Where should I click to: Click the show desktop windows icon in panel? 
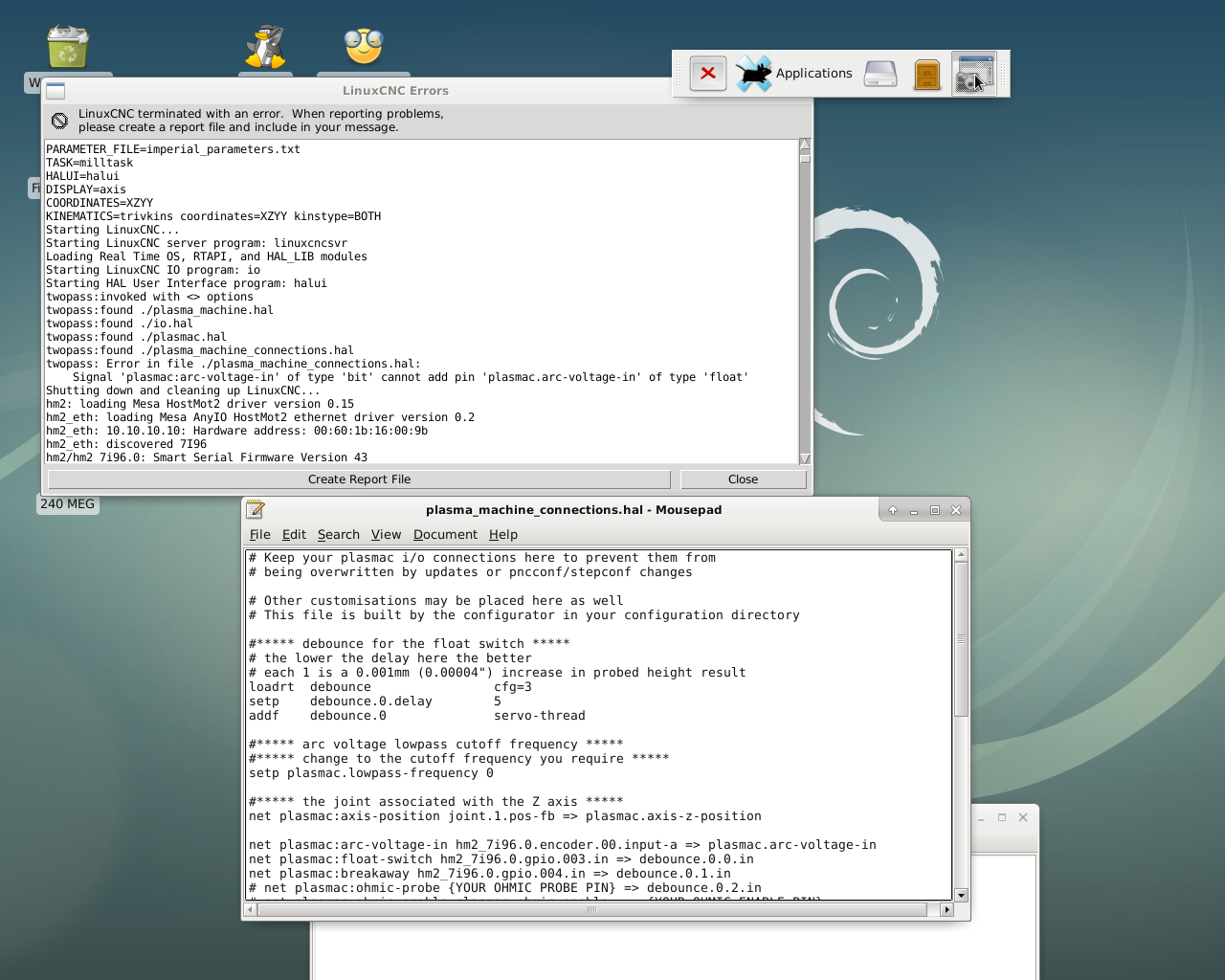974,74
